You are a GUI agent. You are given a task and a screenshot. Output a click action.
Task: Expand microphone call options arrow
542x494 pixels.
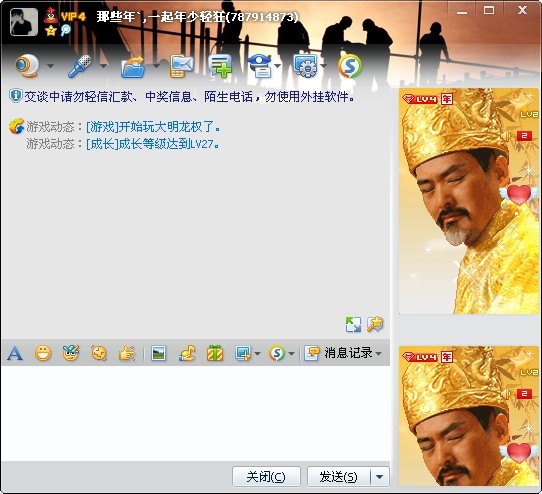[103, 66]
